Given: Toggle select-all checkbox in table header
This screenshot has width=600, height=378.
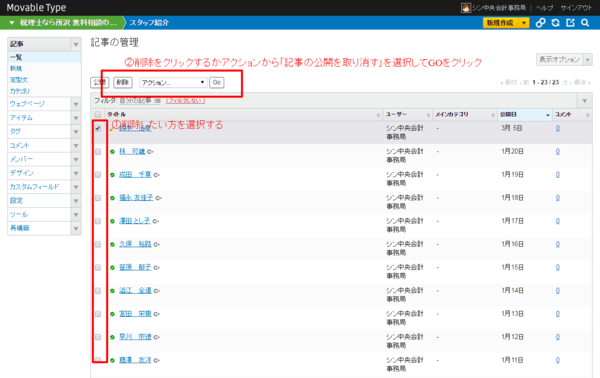Looking at the screenshot, I should coord(98,114).
